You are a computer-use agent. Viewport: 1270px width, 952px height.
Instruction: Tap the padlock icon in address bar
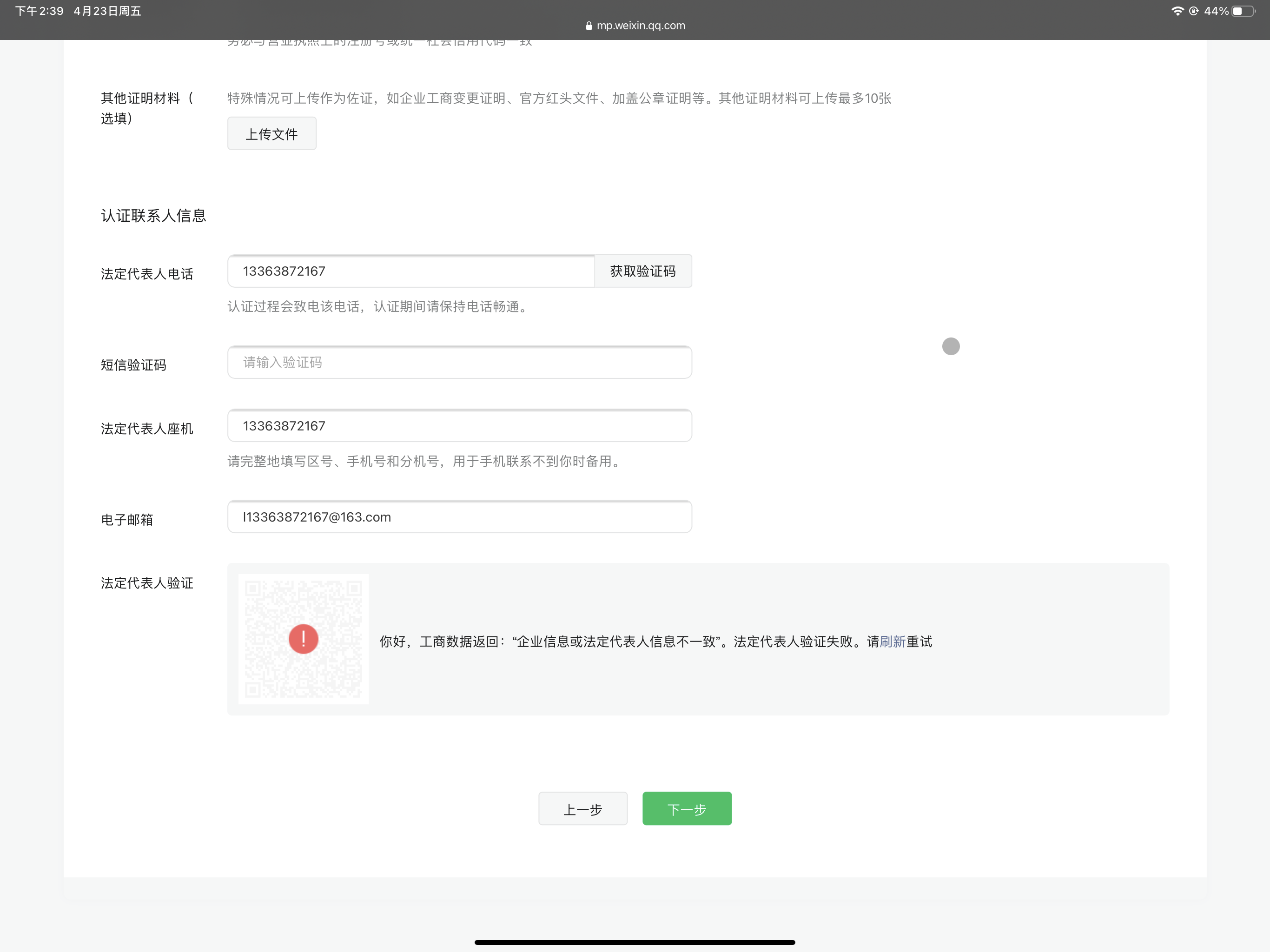589,26
